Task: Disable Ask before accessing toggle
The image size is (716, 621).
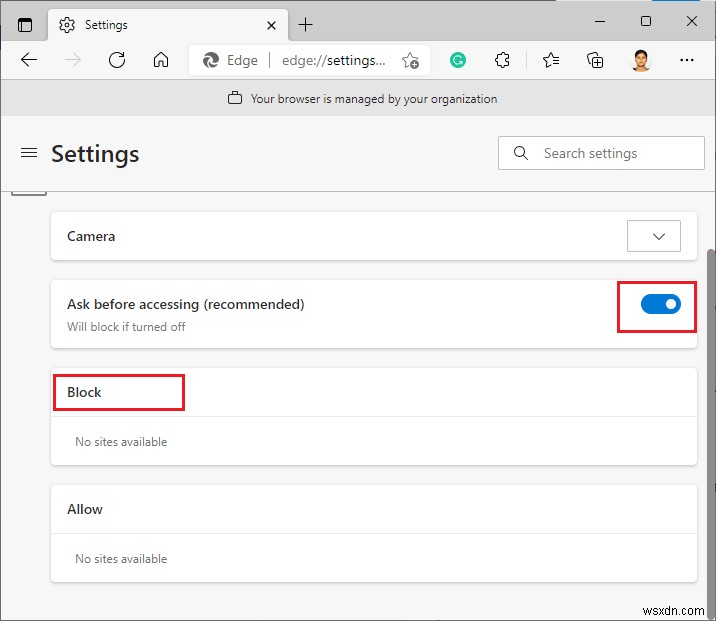Action: click(660, 304)
